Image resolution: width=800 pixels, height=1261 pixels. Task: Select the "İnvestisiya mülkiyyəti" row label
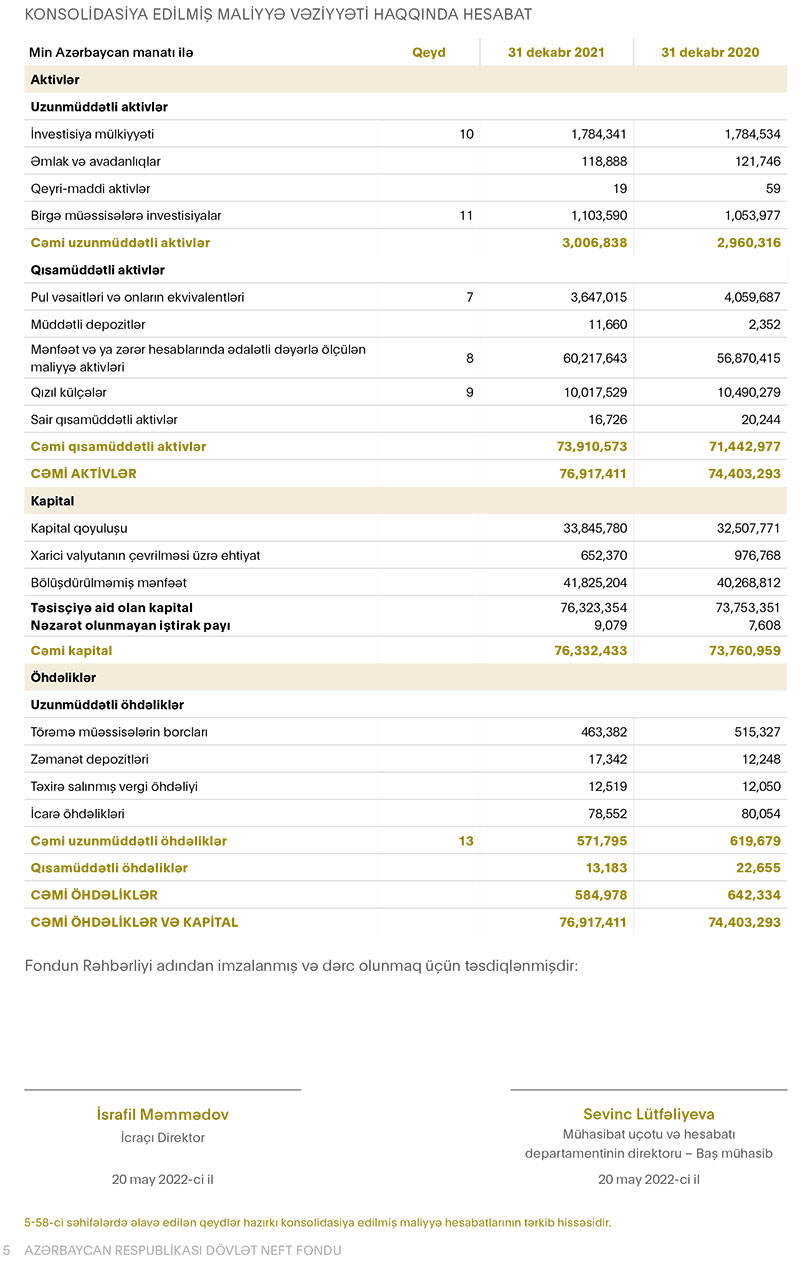point(92,134)
